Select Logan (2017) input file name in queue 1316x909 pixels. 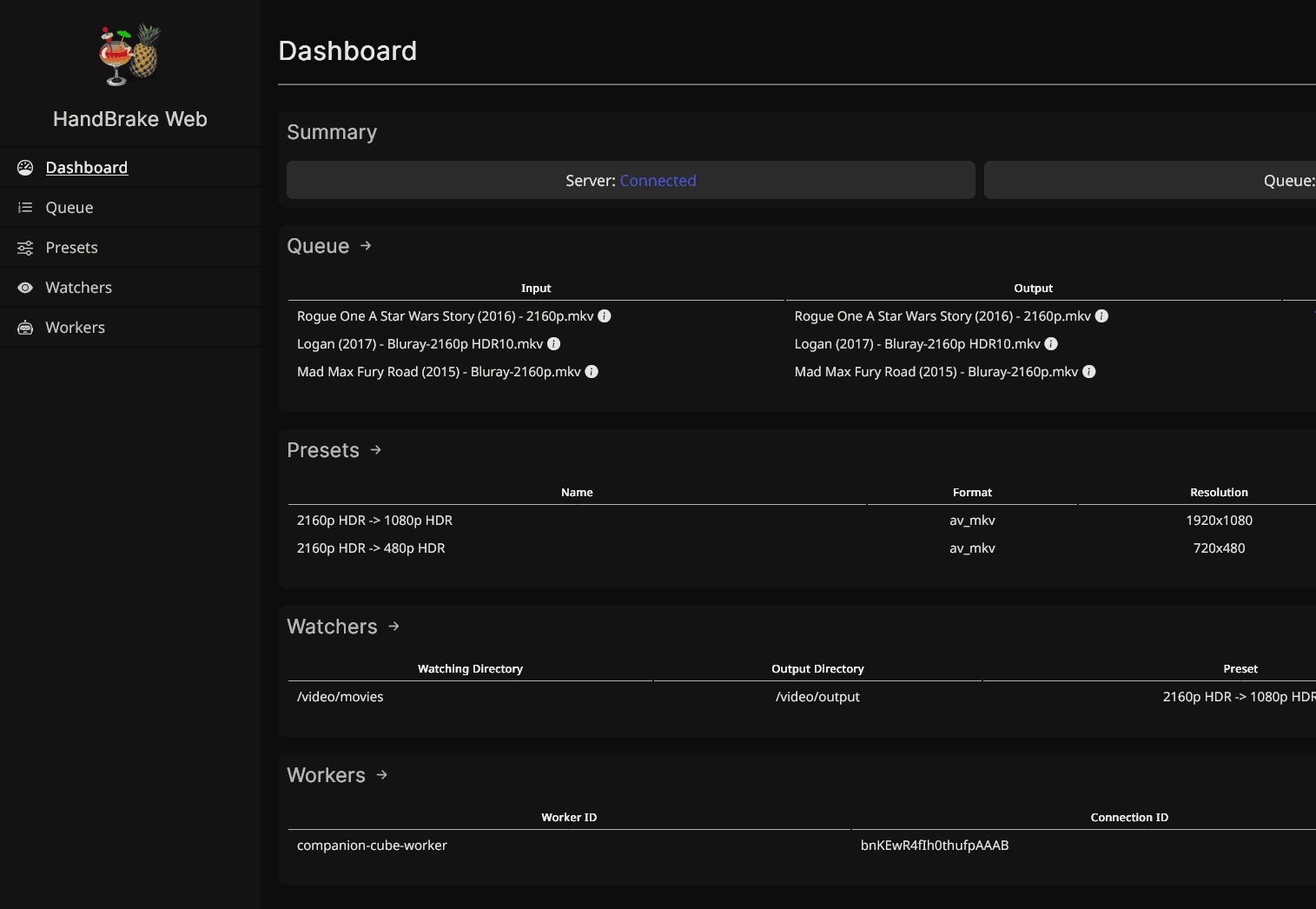tap(420, 344)
